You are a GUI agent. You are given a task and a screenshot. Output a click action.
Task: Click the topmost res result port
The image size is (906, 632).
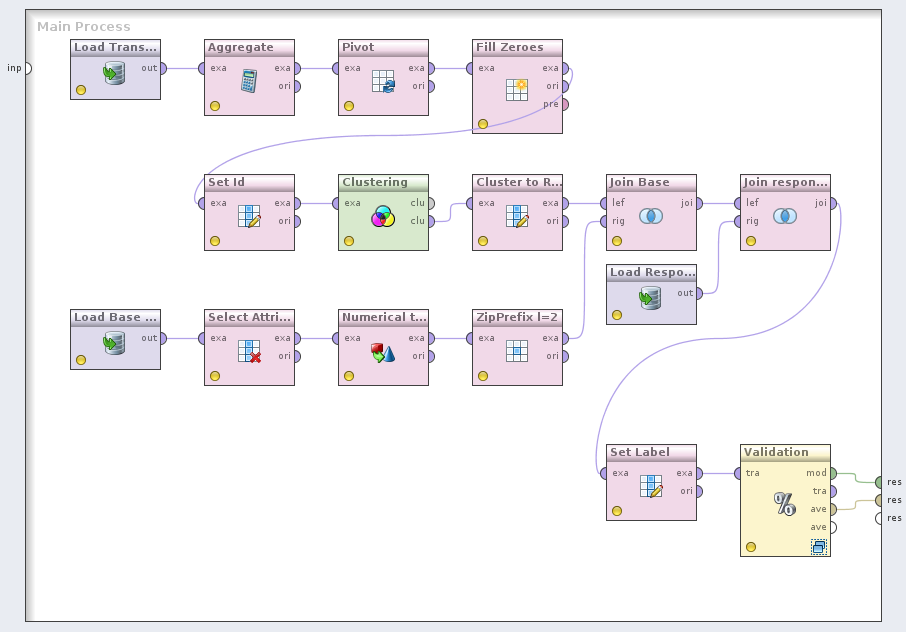[x=878, y=482]
